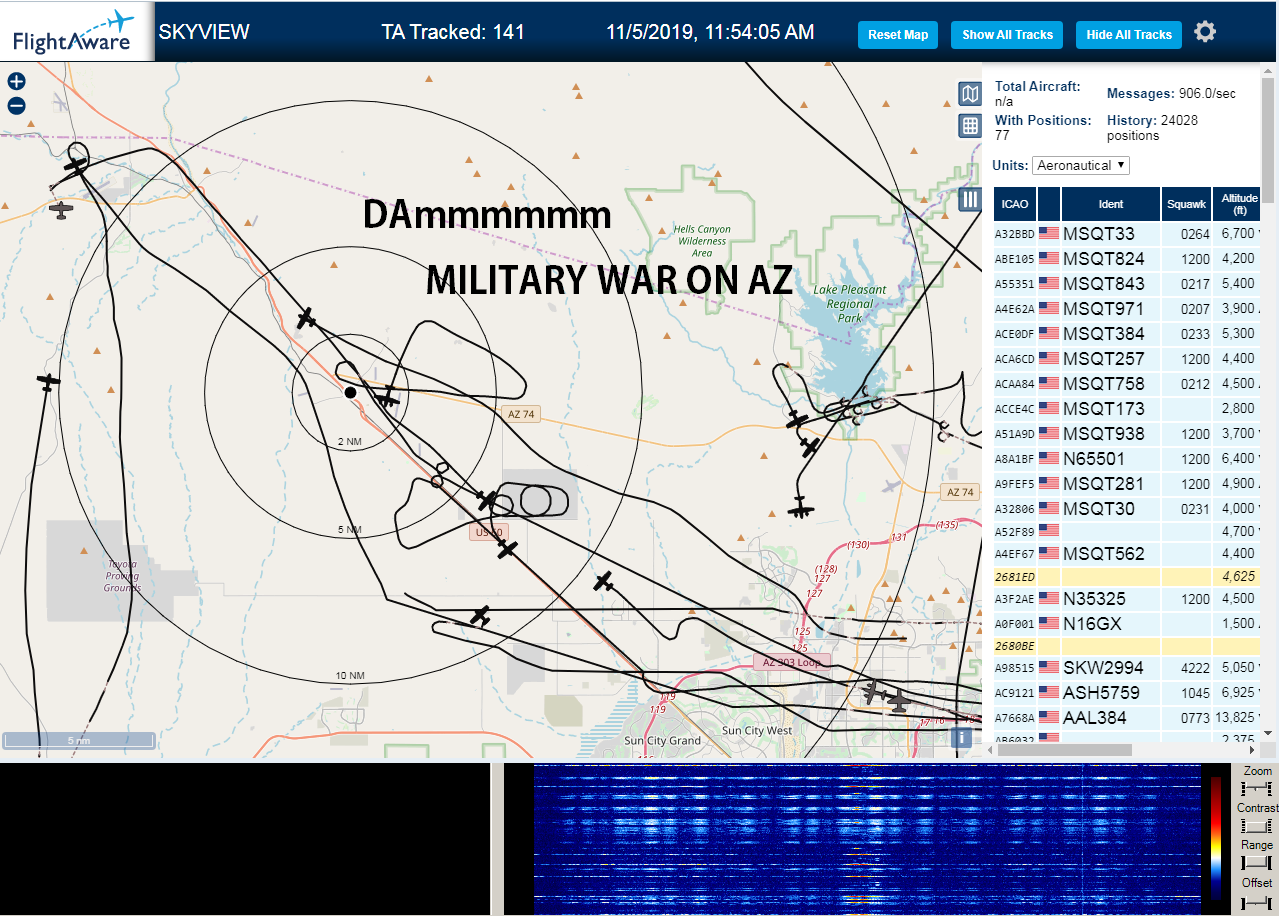Screen dimensions: 1279x917
Task: Adjust the waterfall Contrast slider
Action: tap(1256, 826)
